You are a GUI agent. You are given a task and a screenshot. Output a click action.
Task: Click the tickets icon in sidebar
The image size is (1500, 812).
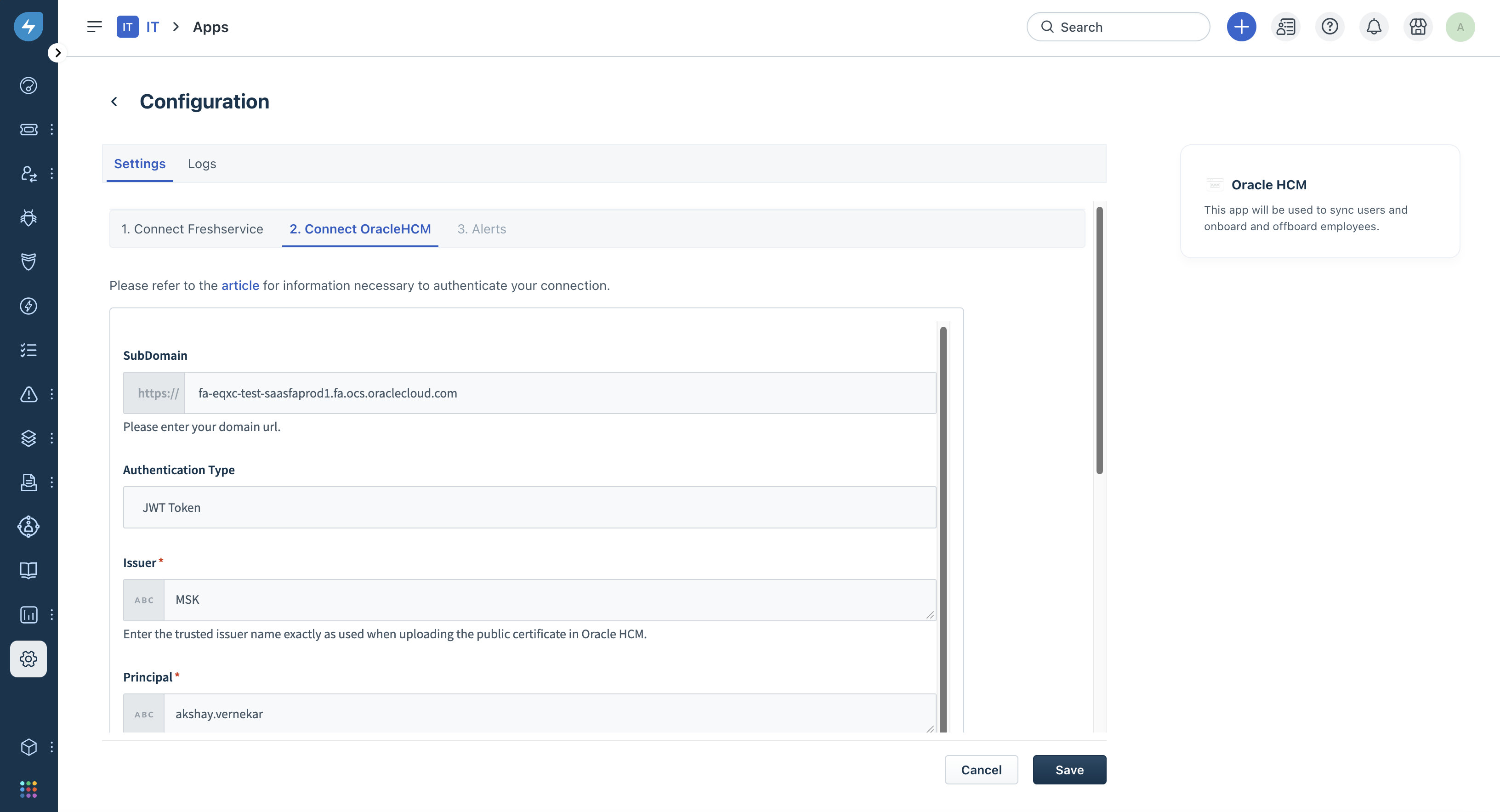(28, 129)
